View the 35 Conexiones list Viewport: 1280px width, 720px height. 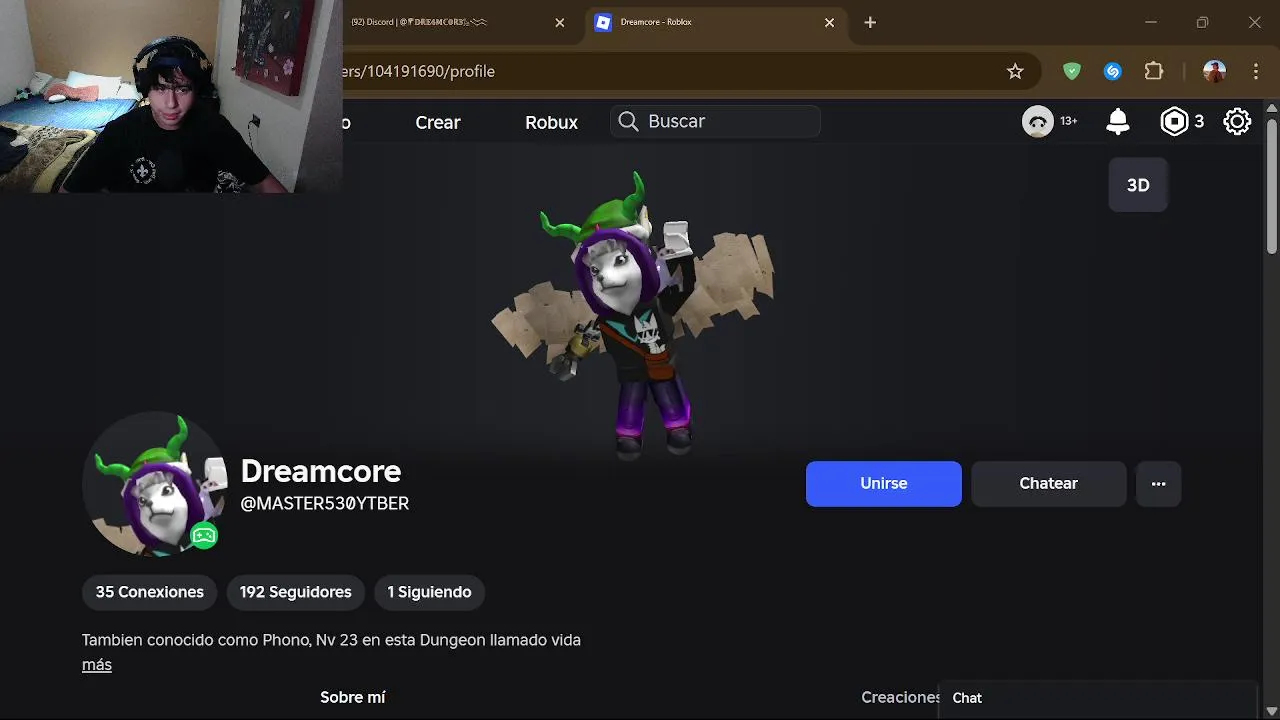[150, 592]
